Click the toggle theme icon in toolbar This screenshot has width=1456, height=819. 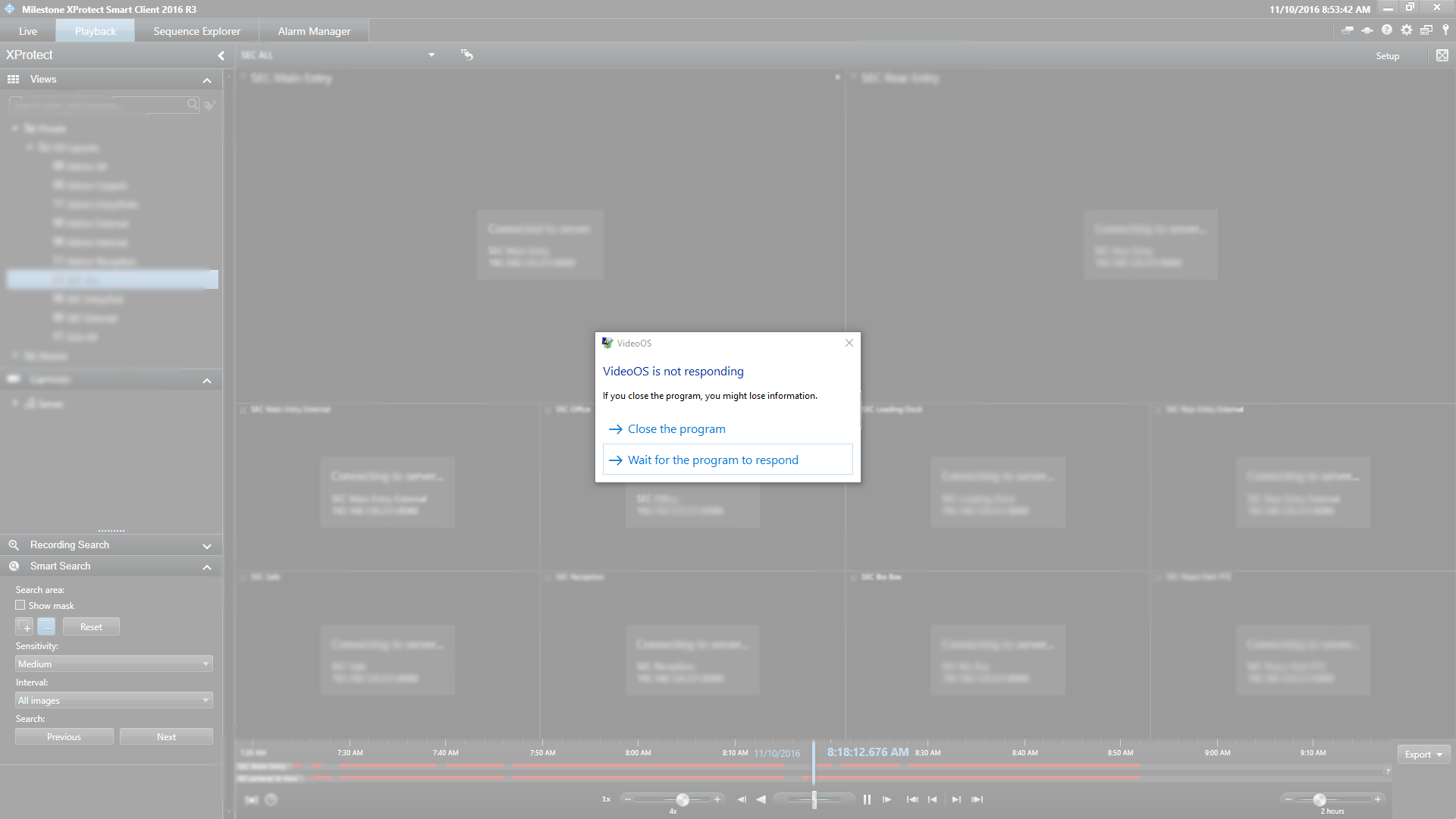tap(1347, 30)
